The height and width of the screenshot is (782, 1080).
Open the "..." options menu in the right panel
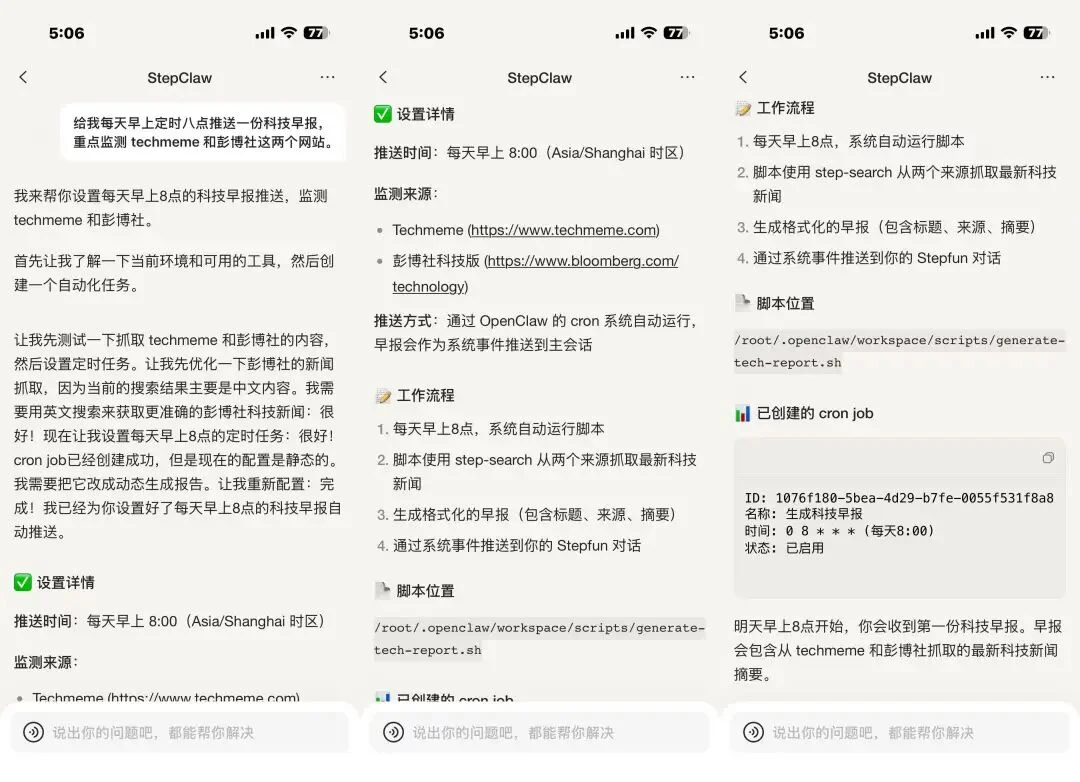(1047, 77)
